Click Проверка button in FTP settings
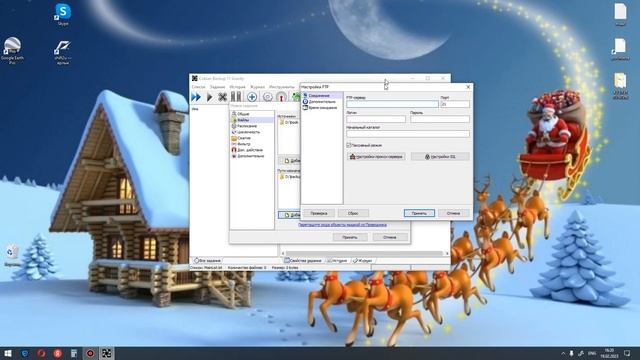 [319, 213]
